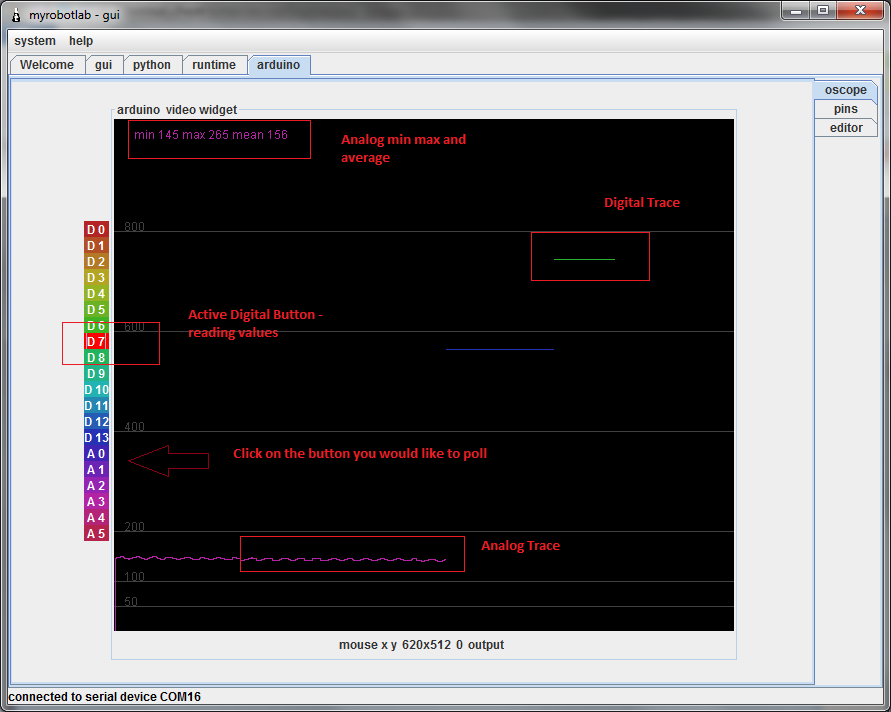Switch to the Welcome tab
Screen dimensions: 891x712
(47, 65)
